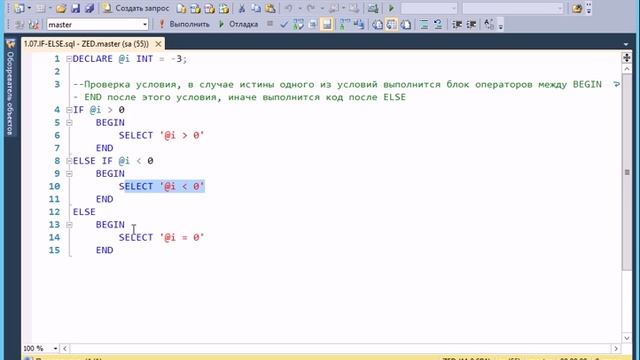
Task: Collapse the DECLARE region on line 1
Action: click(x=69, y=59)
